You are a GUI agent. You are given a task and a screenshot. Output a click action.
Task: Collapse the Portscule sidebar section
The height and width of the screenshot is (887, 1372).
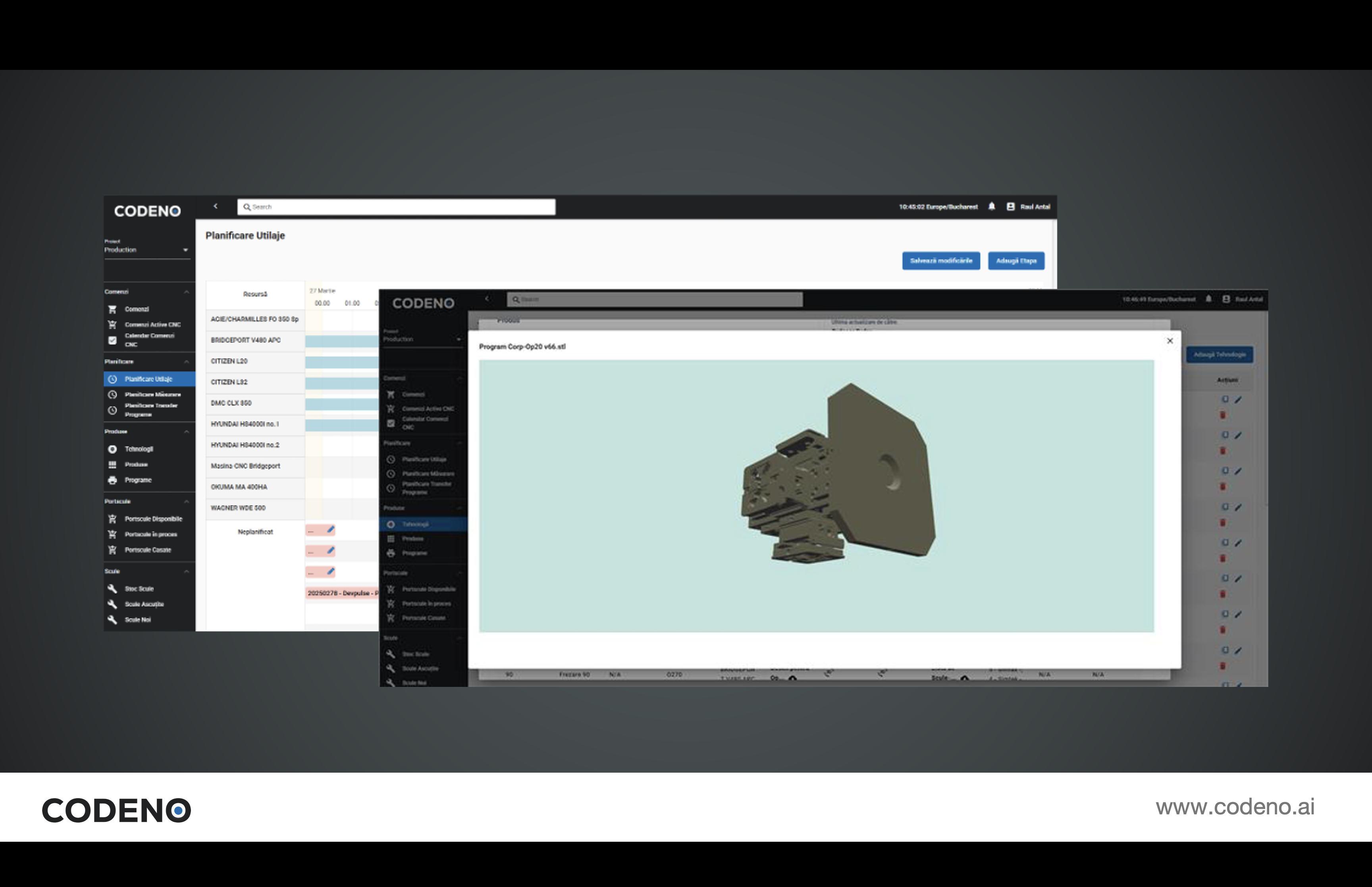point(187,502)
